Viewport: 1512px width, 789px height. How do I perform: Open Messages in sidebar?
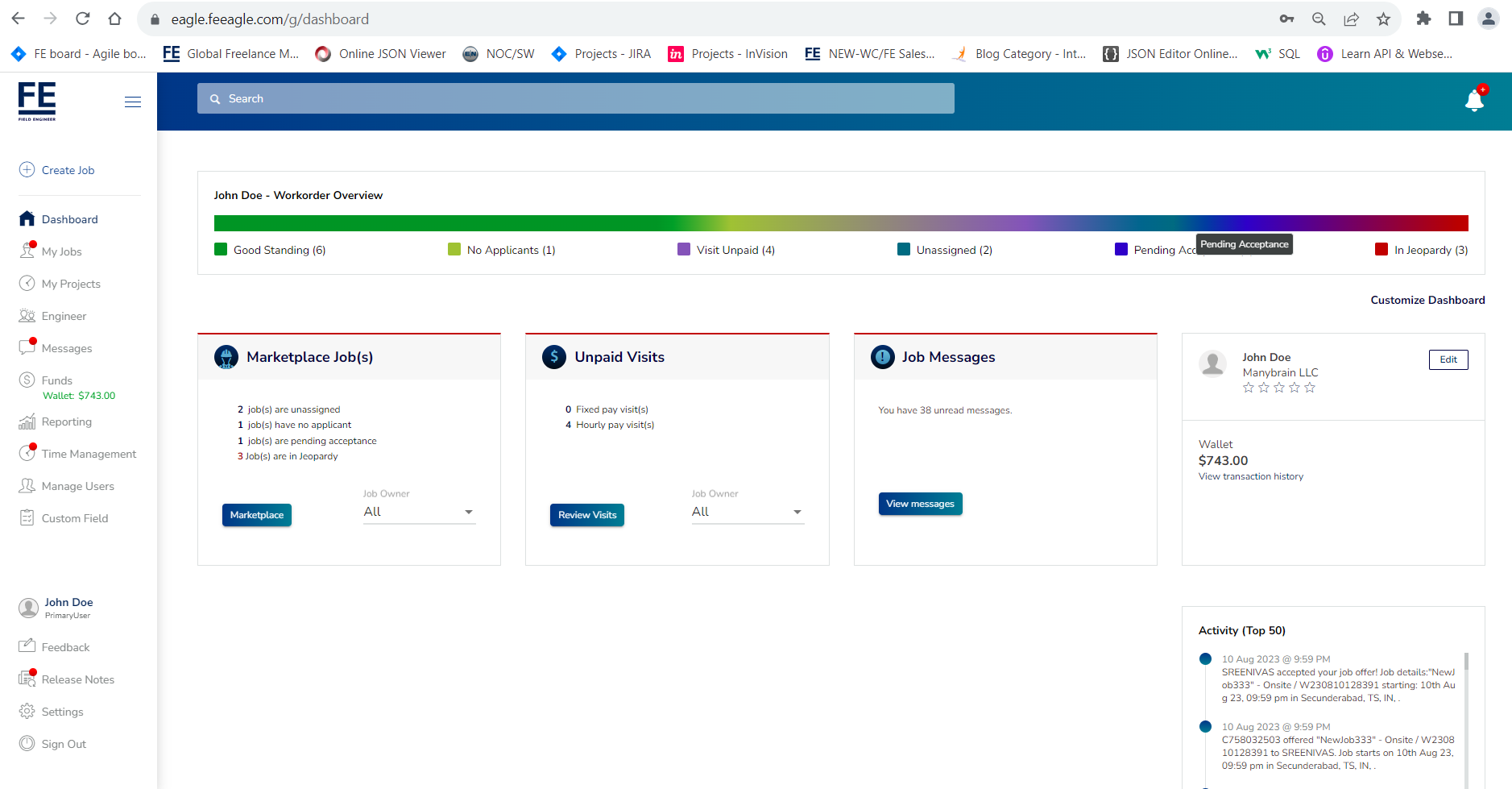click(67, 348)
